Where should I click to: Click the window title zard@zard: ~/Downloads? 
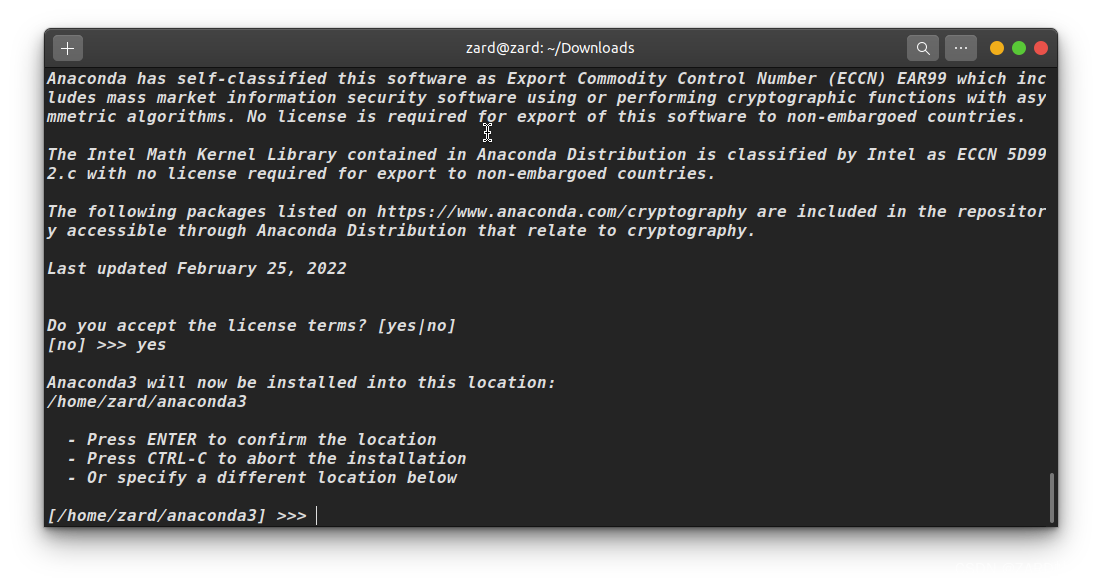pyautogui.click(x=550, y=48)
